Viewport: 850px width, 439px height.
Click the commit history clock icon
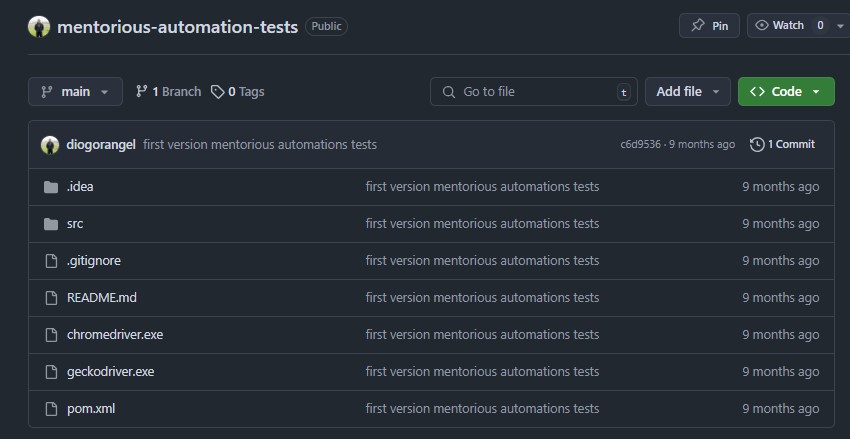[x=757, y=144]
